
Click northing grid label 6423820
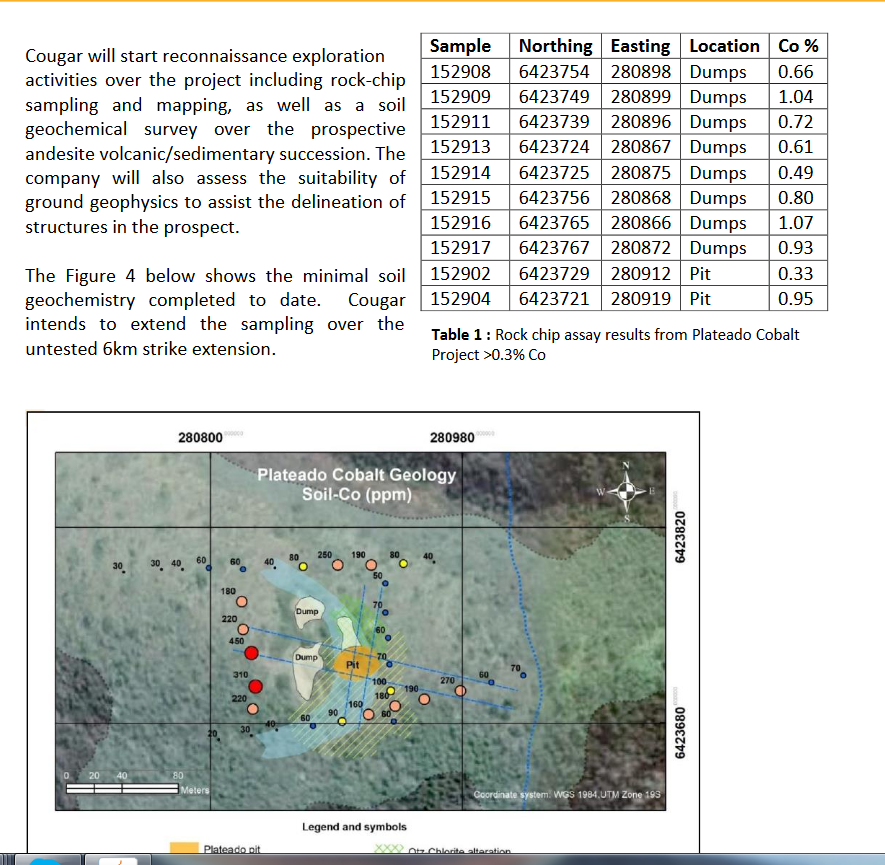(x=681, y=537)
